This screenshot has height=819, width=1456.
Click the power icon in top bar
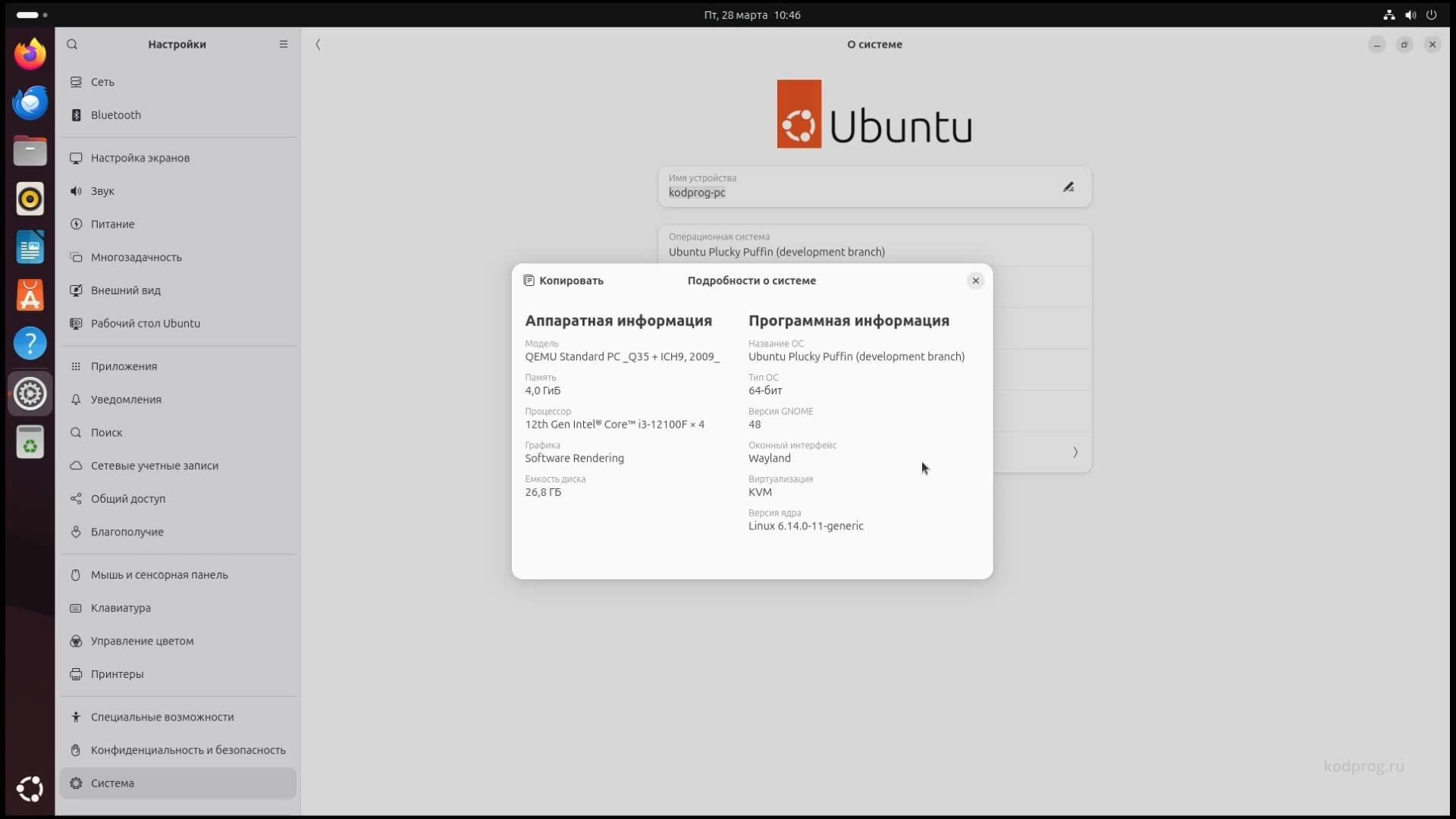1432,14
